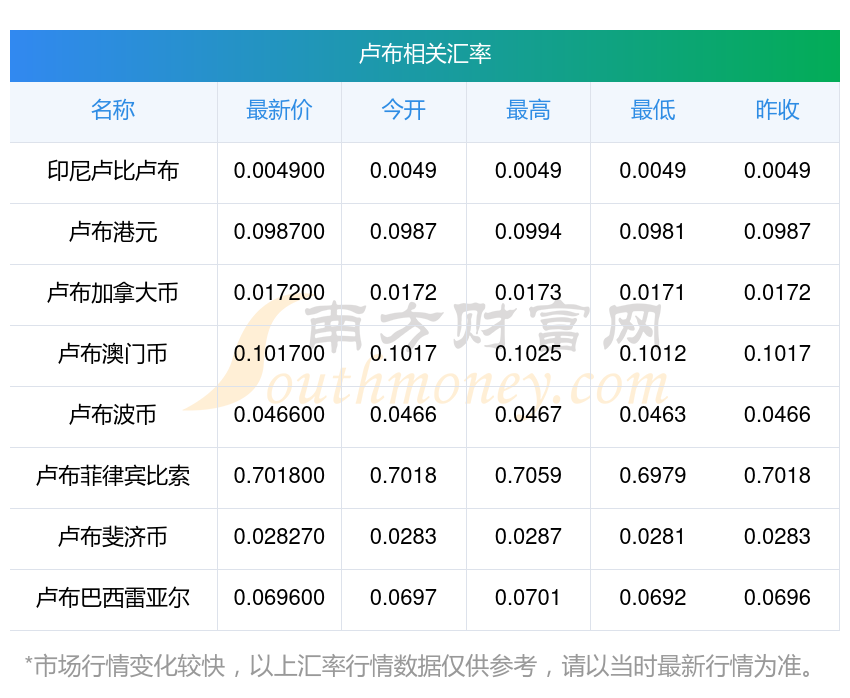Click 卢布澳门币 lowest value 0.1012
Image resolution: width=850 pixels, height=698 pixels.
click(x=653, y=354)
